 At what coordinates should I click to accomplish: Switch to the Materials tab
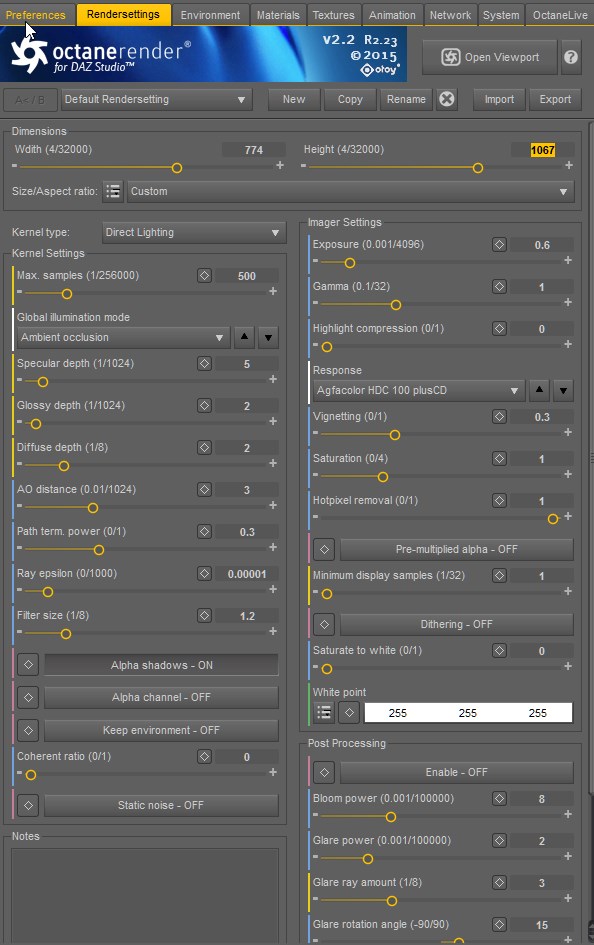point(278,15)
